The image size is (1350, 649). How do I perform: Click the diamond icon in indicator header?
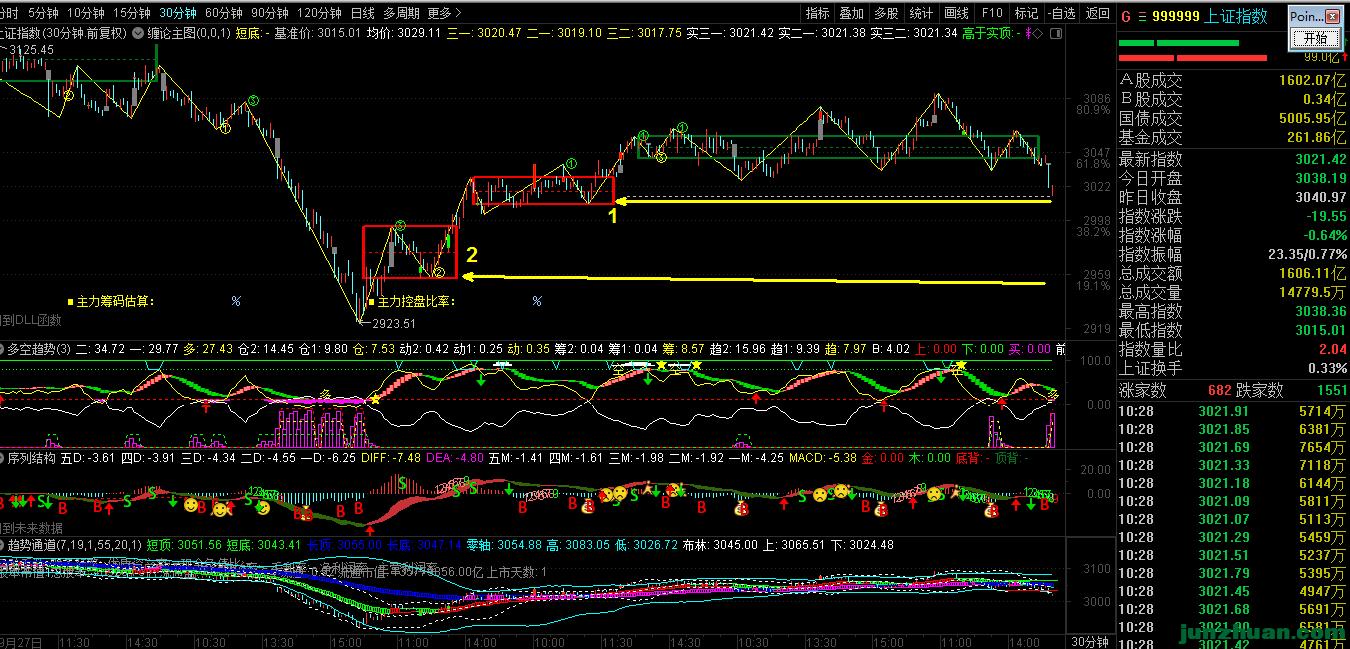point(1035,33)
